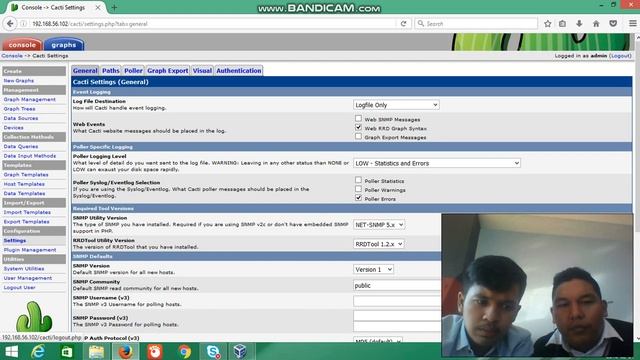Open User Management in the sidebar
The height and width of the screenshot is (360, 640).
(x=28, y=278)
